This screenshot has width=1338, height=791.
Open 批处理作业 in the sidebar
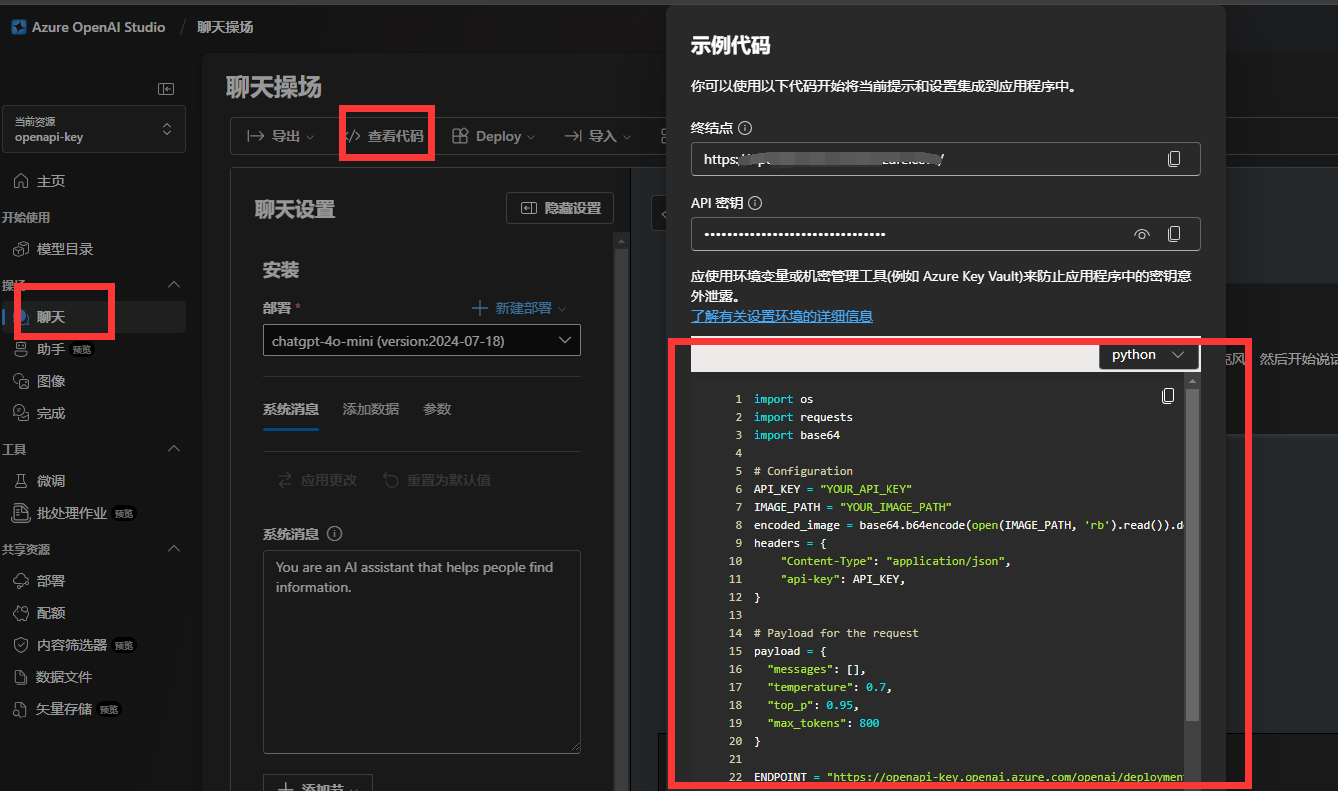72,513
